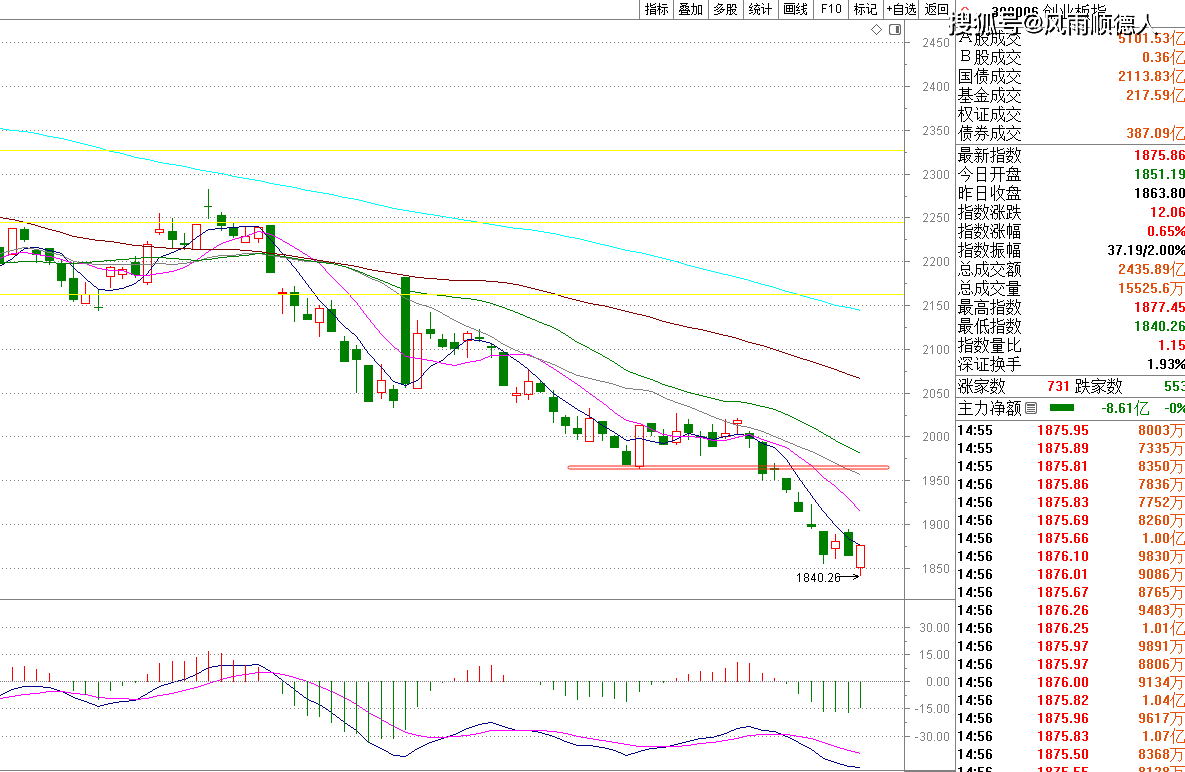The height and width of the screenshot is (772, 1185).
Task: Click the diamond icon above the chart
Action: pos(876,30)
